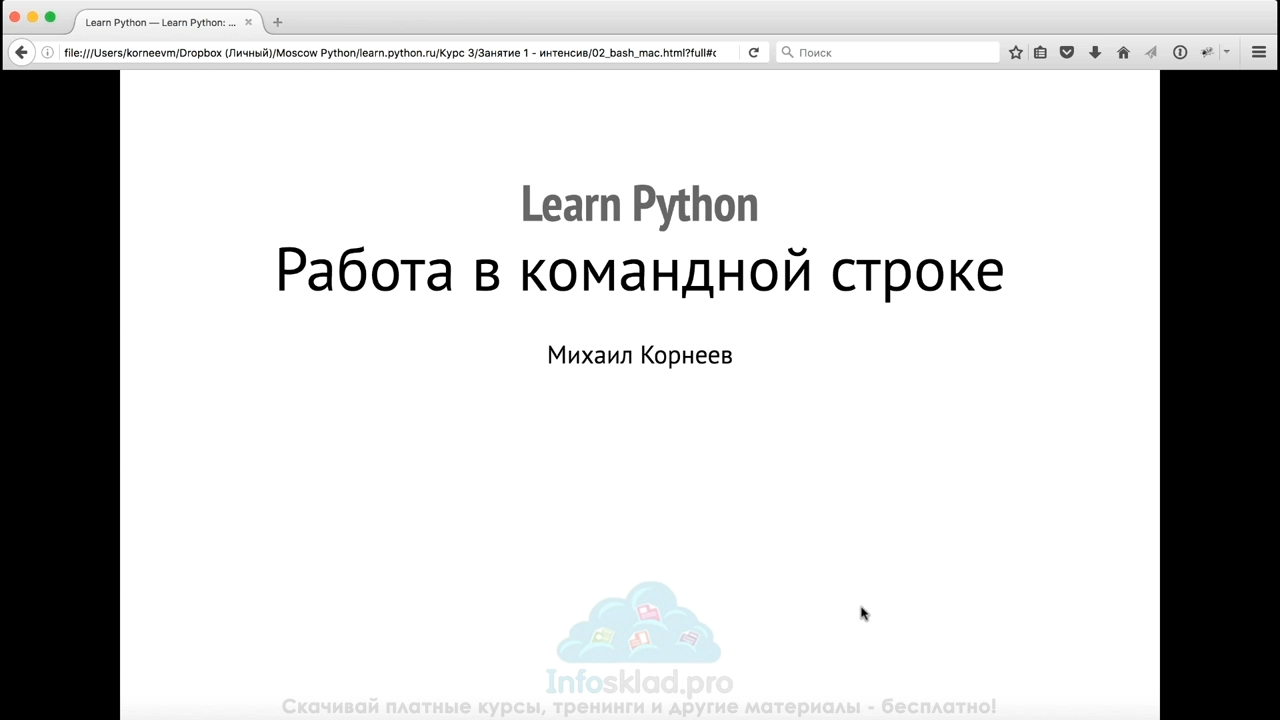Bookmark this page with the star
Screen dimensions: 1280x720
click(1016, 52)
